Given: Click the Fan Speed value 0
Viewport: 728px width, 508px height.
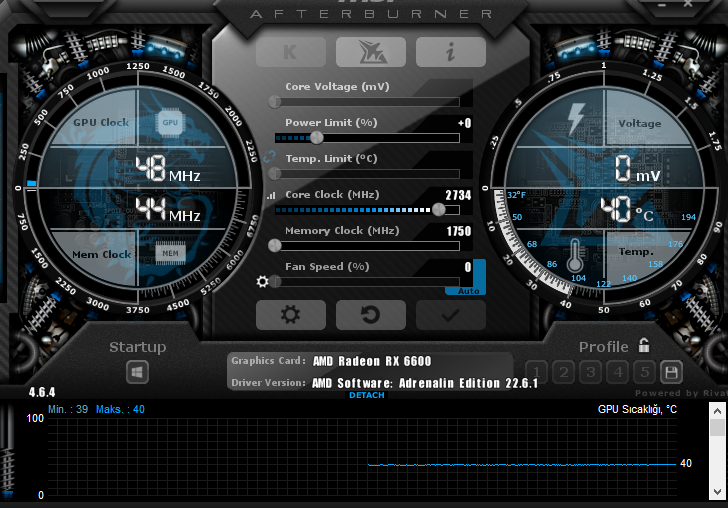Looking at the screenshot, I should pos(468,267).
